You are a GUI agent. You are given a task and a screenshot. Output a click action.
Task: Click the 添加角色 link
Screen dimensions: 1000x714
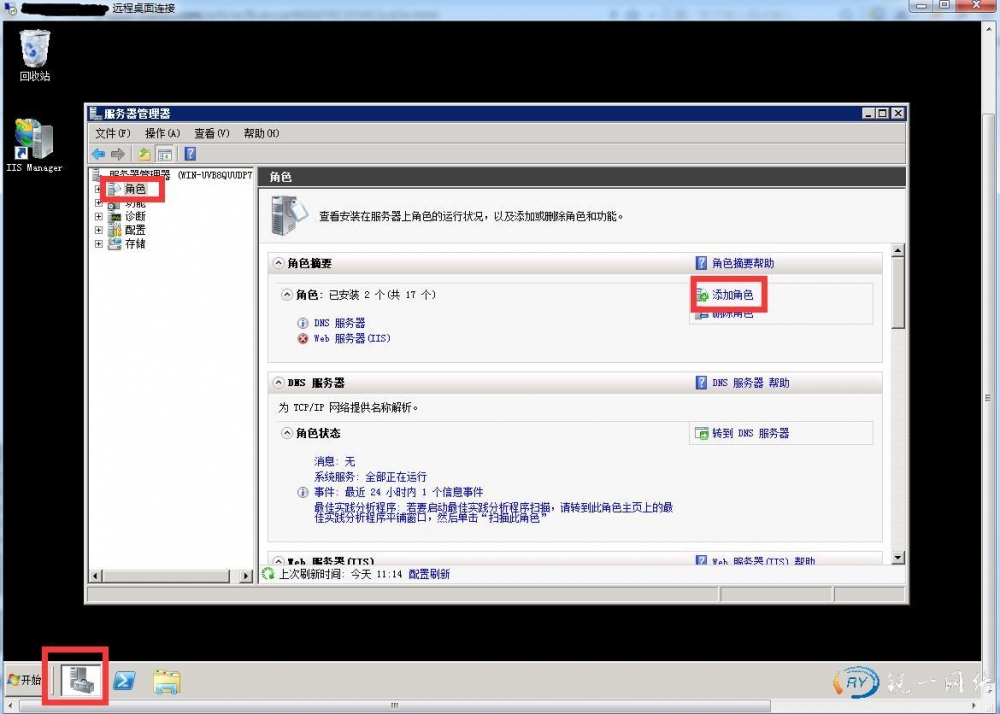(732, 296)
